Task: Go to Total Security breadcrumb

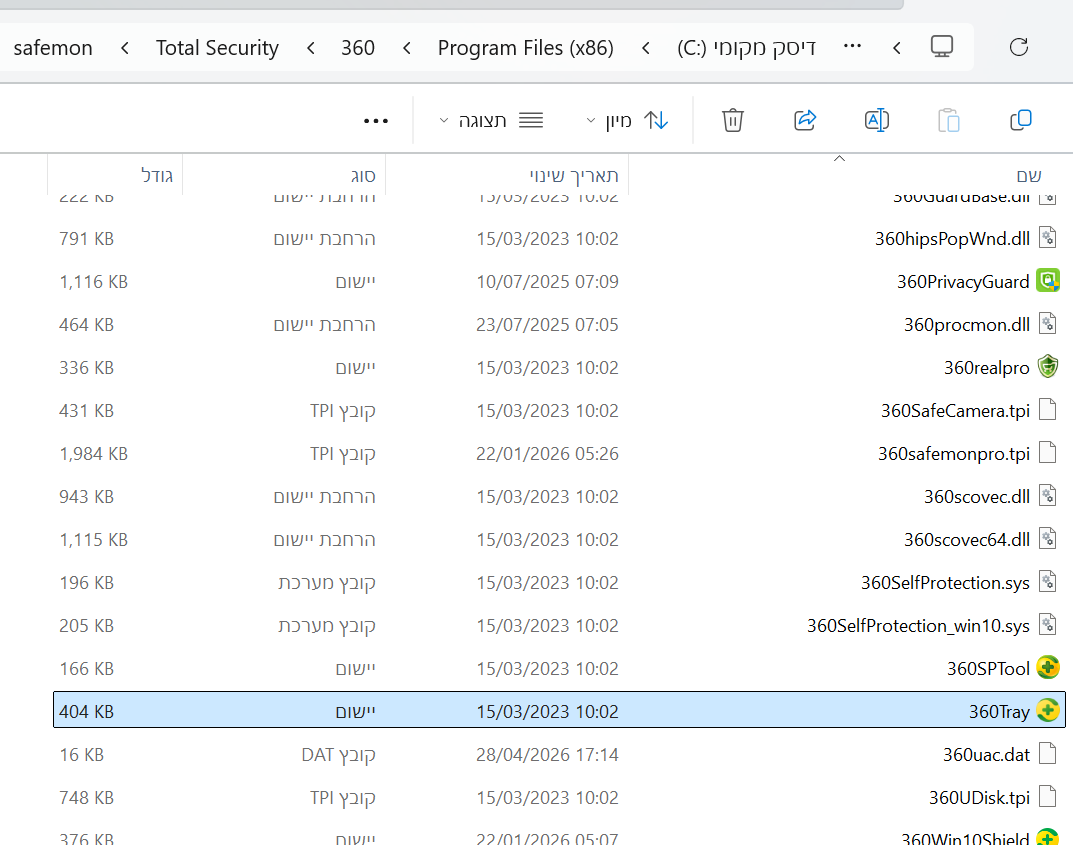Action: coord(217,48)
